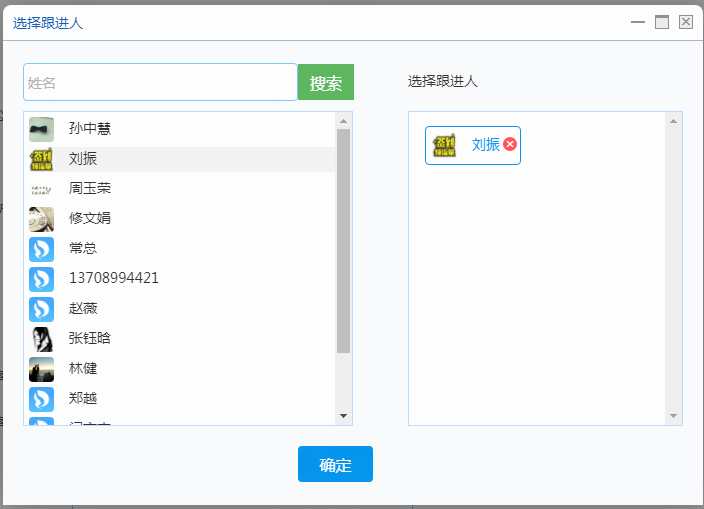
Task: Click 刘振's avatar in the left list
Action: 41,159
